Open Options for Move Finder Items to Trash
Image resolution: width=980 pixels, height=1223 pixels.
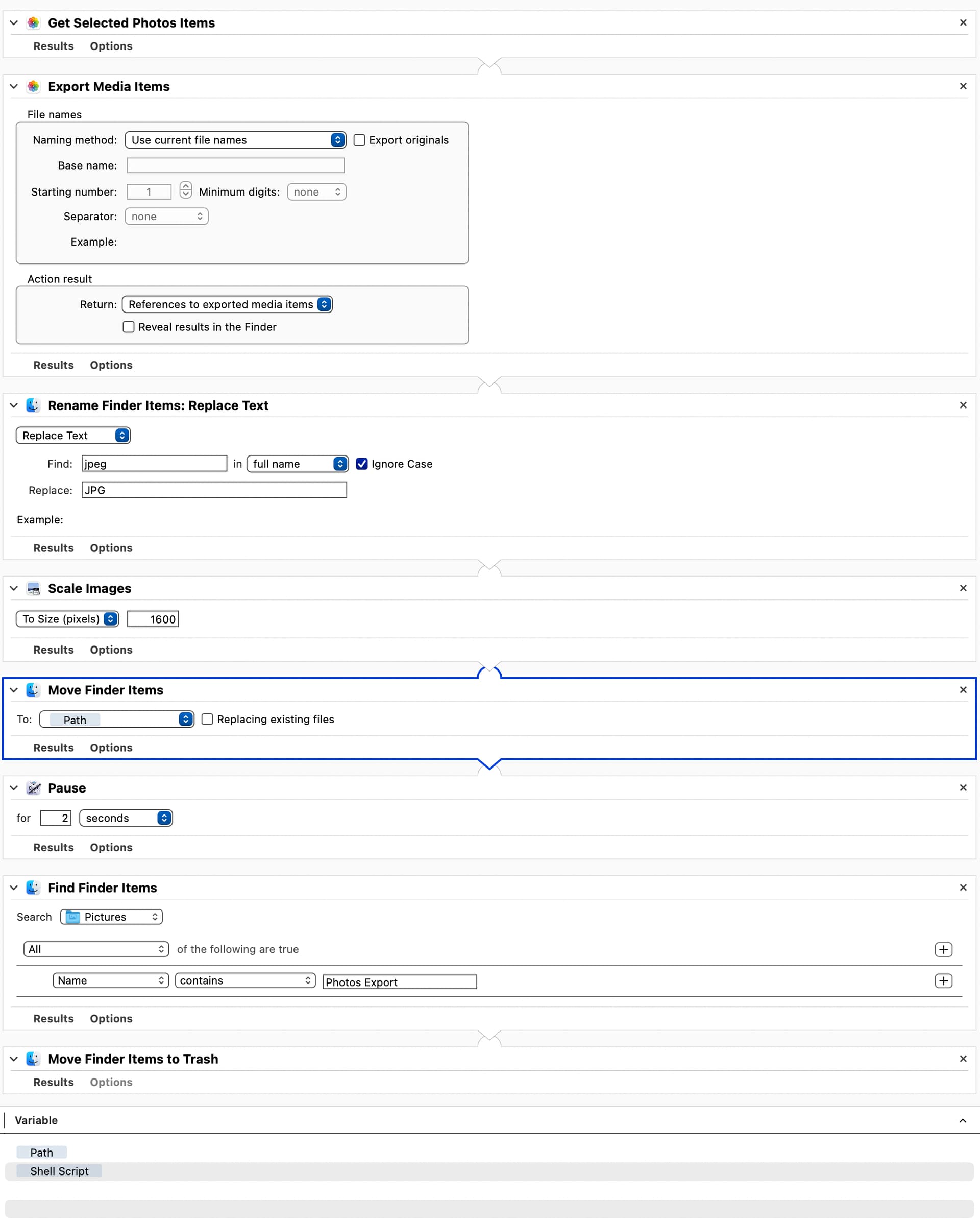click(111, 1083)
